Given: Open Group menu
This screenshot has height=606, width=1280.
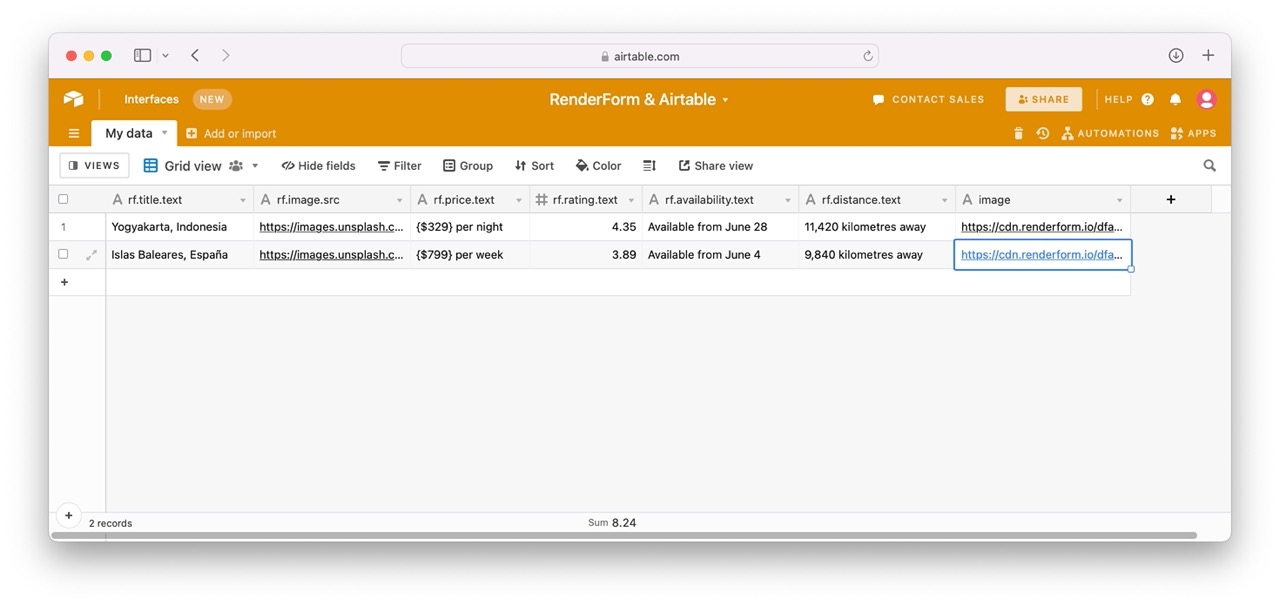Looking at the screenshot, I should pyautogui.click(x=468, y=166).
